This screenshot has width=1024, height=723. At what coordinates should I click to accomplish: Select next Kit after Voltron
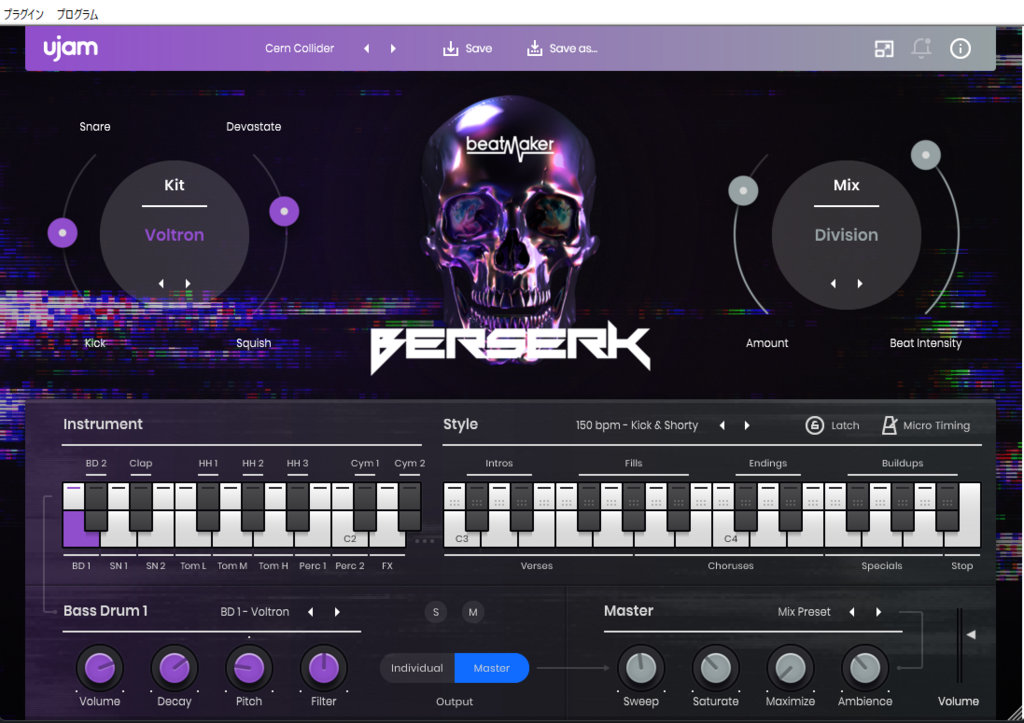click(187, 283)
